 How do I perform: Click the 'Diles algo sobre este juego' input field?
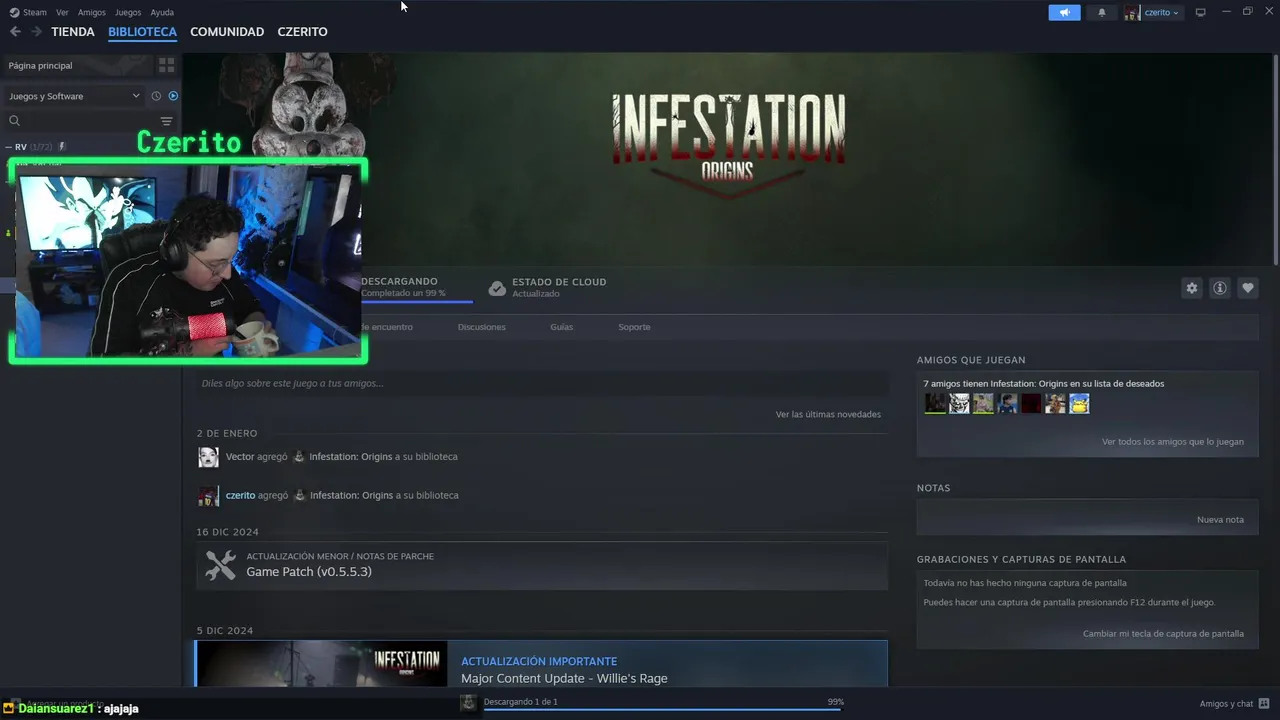point(541,383)
